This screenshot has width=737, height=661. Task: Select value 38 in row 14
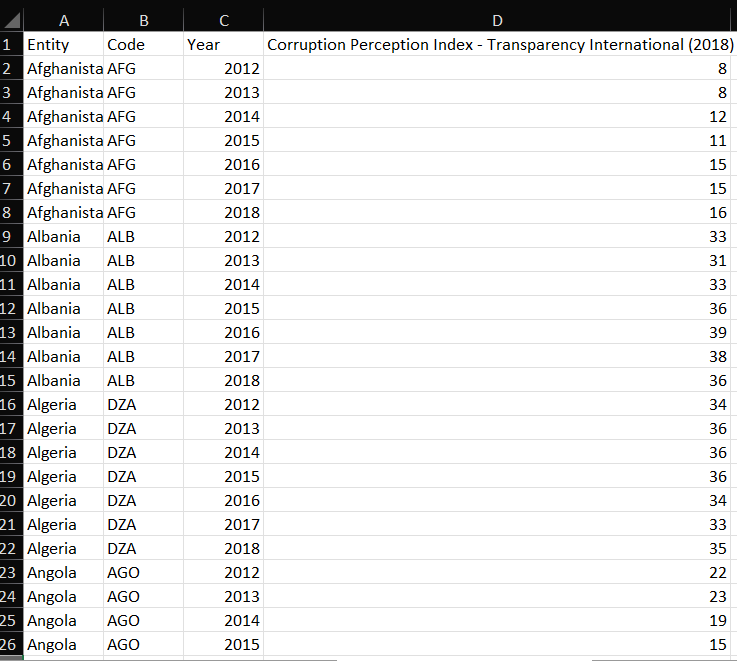pyautogui.click(x=497, y=356)
